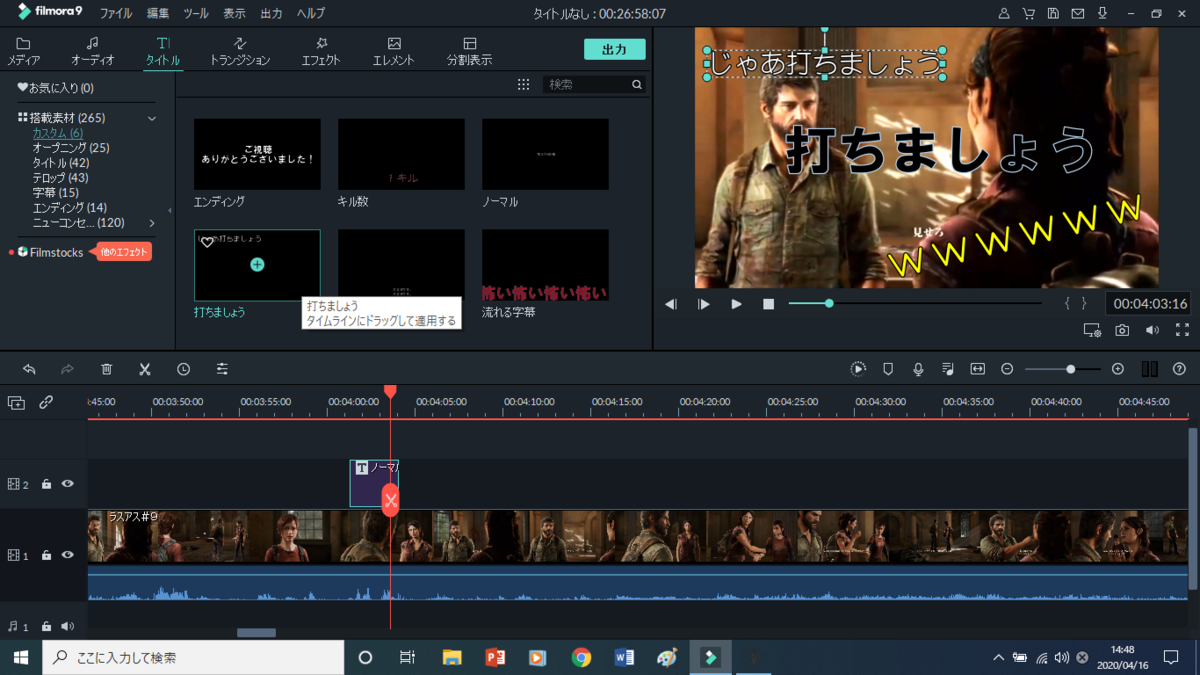Collapse the left category sidebar arrow
Image resolution: width=1200 pixels, height=675 pixels.
[x=170, y=211]
